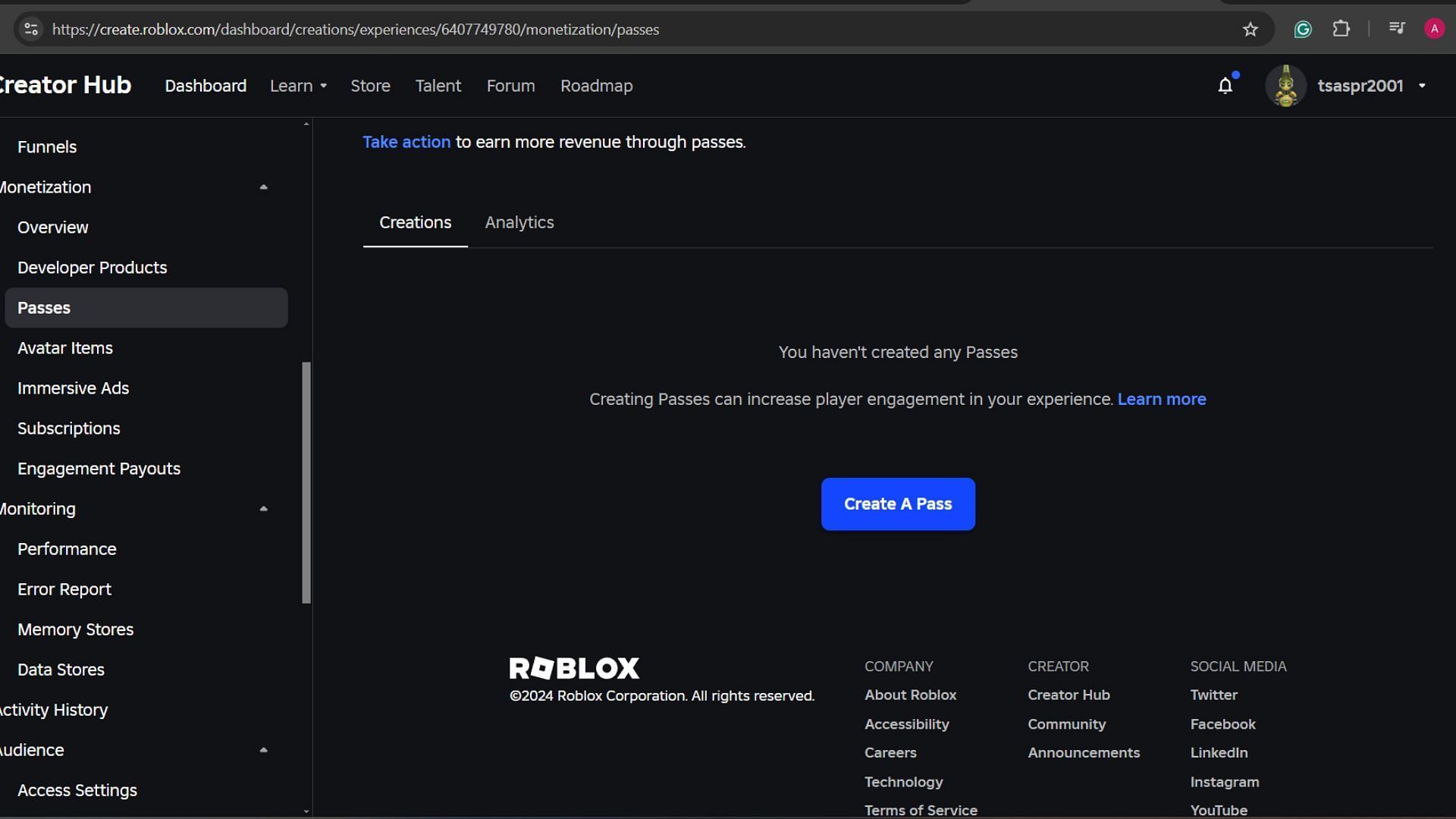The width and height of the screenshot is (1456, 819).
Task: Click the Creator Hub logo title
Action: coord(65,85)
